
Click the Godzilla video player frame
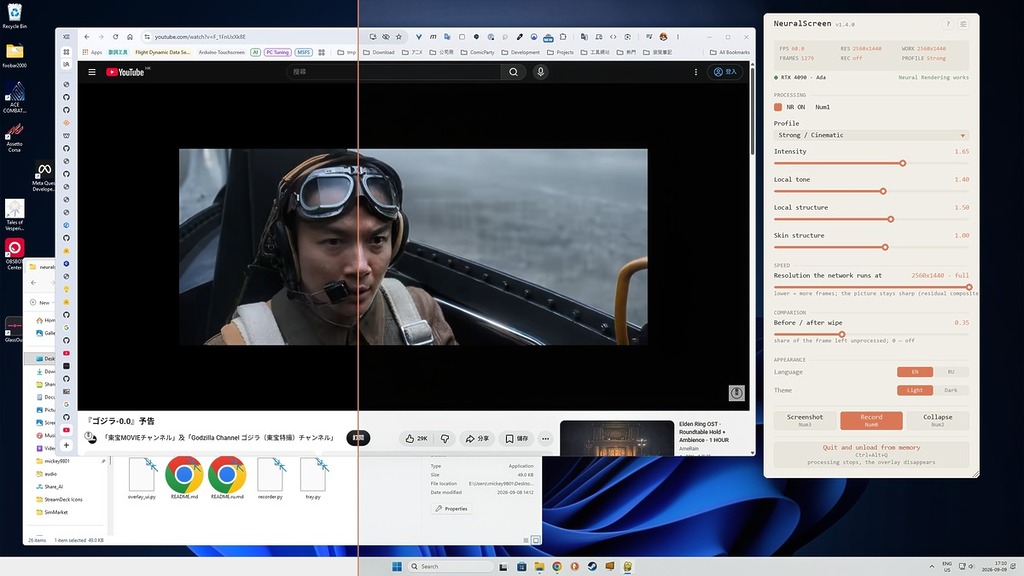(x=413, y=247)
